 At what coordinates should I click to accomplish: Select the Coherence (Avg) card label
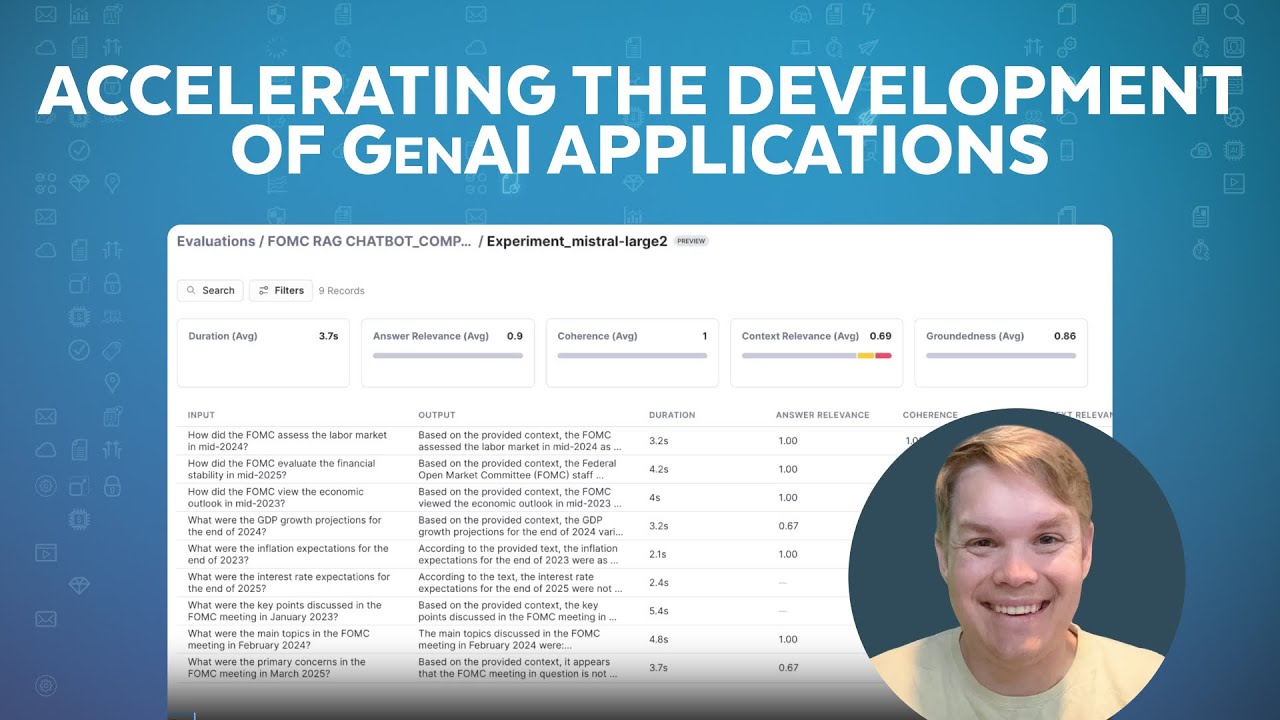pos(597,336)
